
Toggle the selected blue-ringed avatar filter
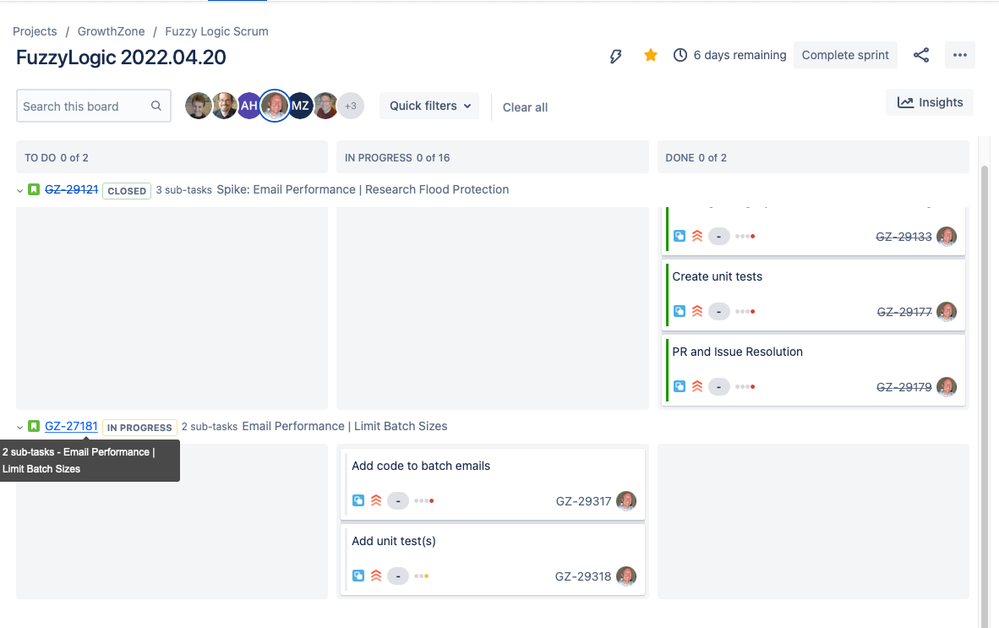275,106
